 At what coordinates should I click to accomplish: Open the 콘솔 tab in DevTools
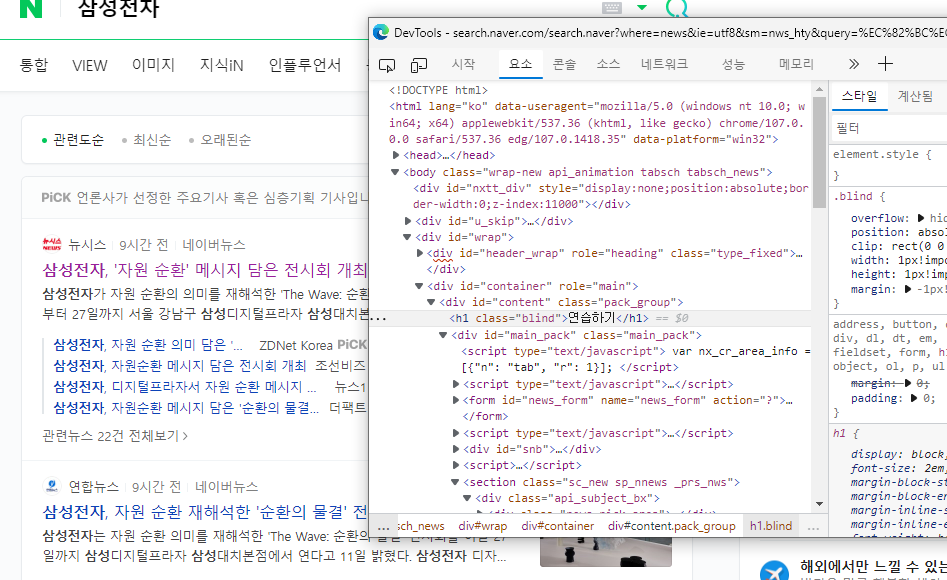pyautogui.click(x=564, y=64)
